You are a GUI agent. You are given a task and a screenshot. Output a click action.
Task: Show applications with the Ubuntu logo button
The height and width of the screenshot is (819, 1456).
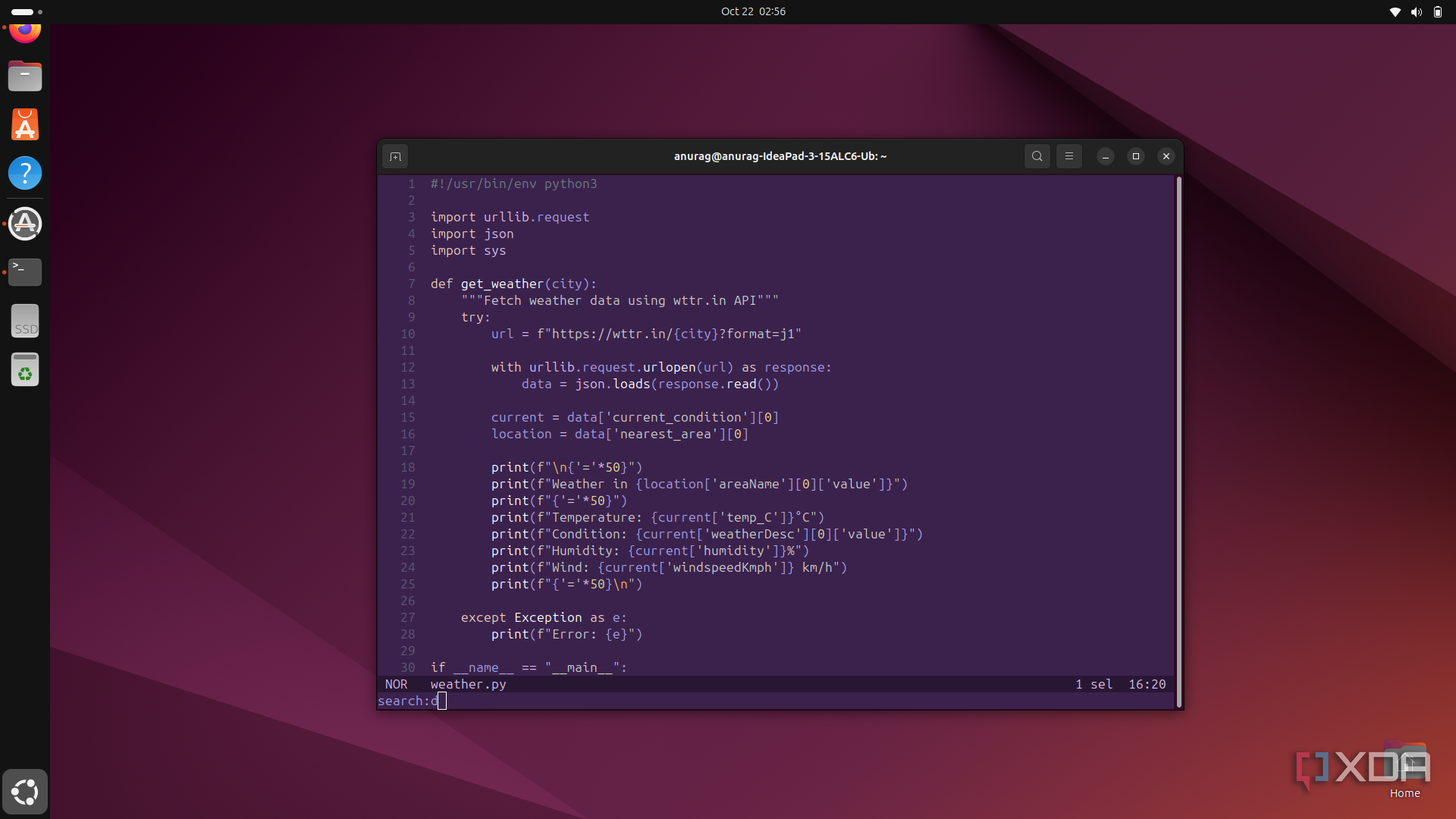[x=25, y=792]
